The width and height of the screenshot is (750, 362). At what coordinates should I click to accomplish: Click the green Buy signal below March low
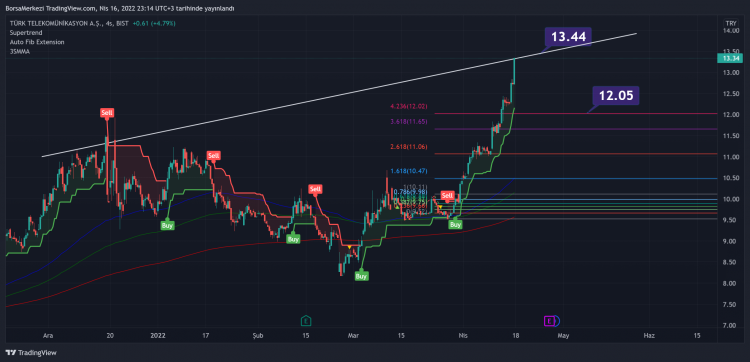click(362, 276)
